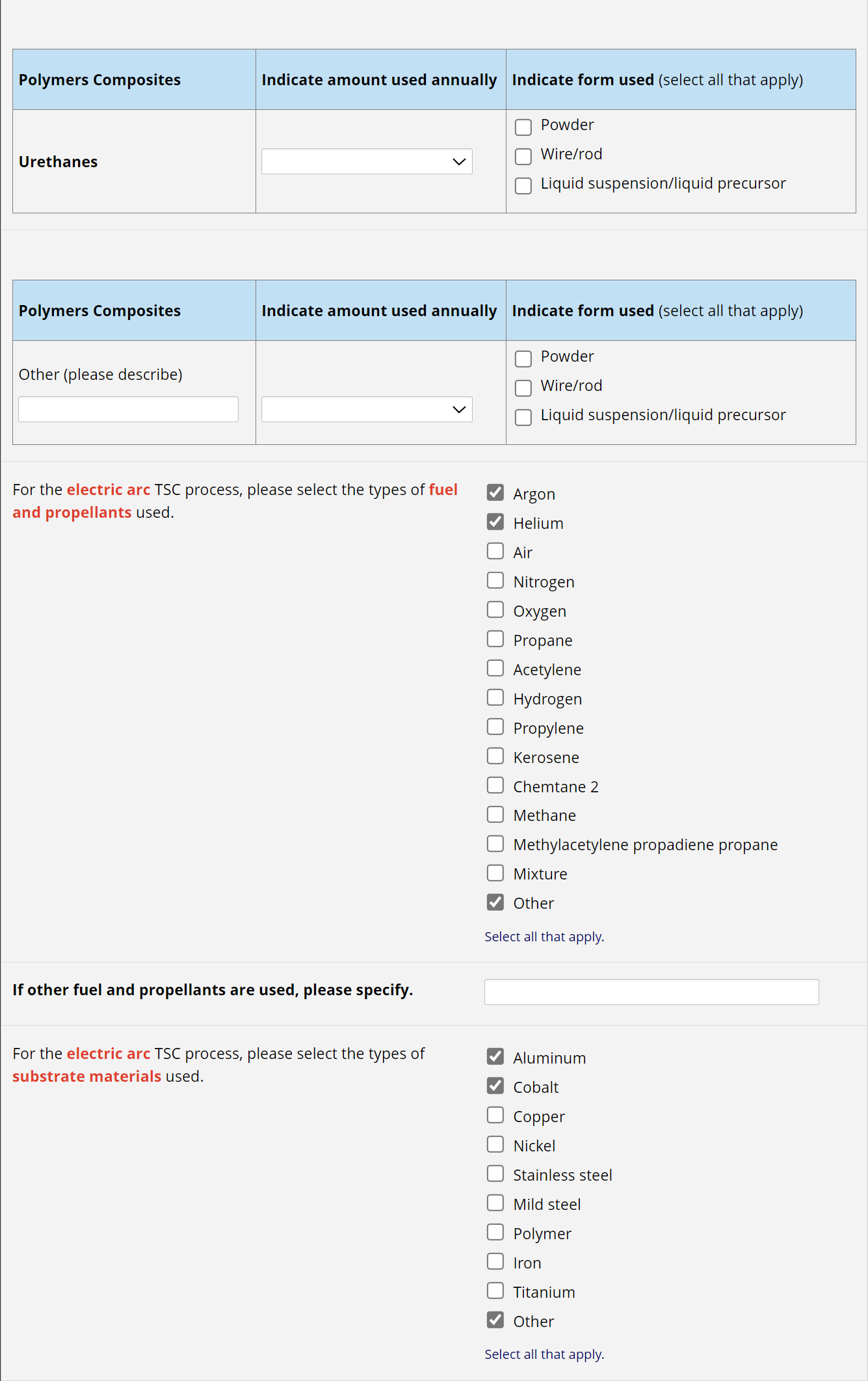Open the amount dropdown in Other polymers row
Viewport: 868px width, 1381px height.
click(367, 409)
